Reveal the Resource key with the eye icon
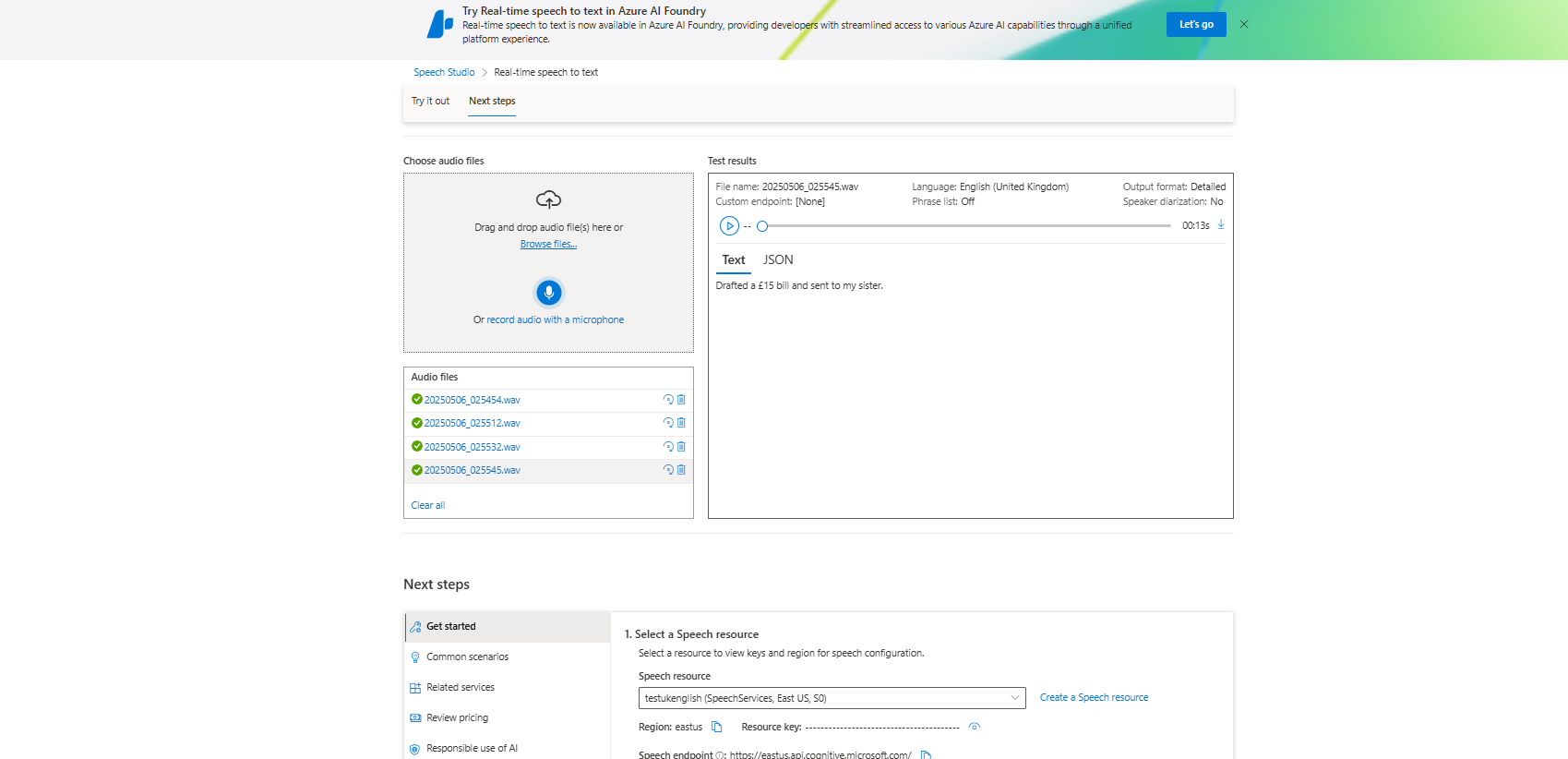The height and width of the screenshot is (759, 1568). [974, 727]
